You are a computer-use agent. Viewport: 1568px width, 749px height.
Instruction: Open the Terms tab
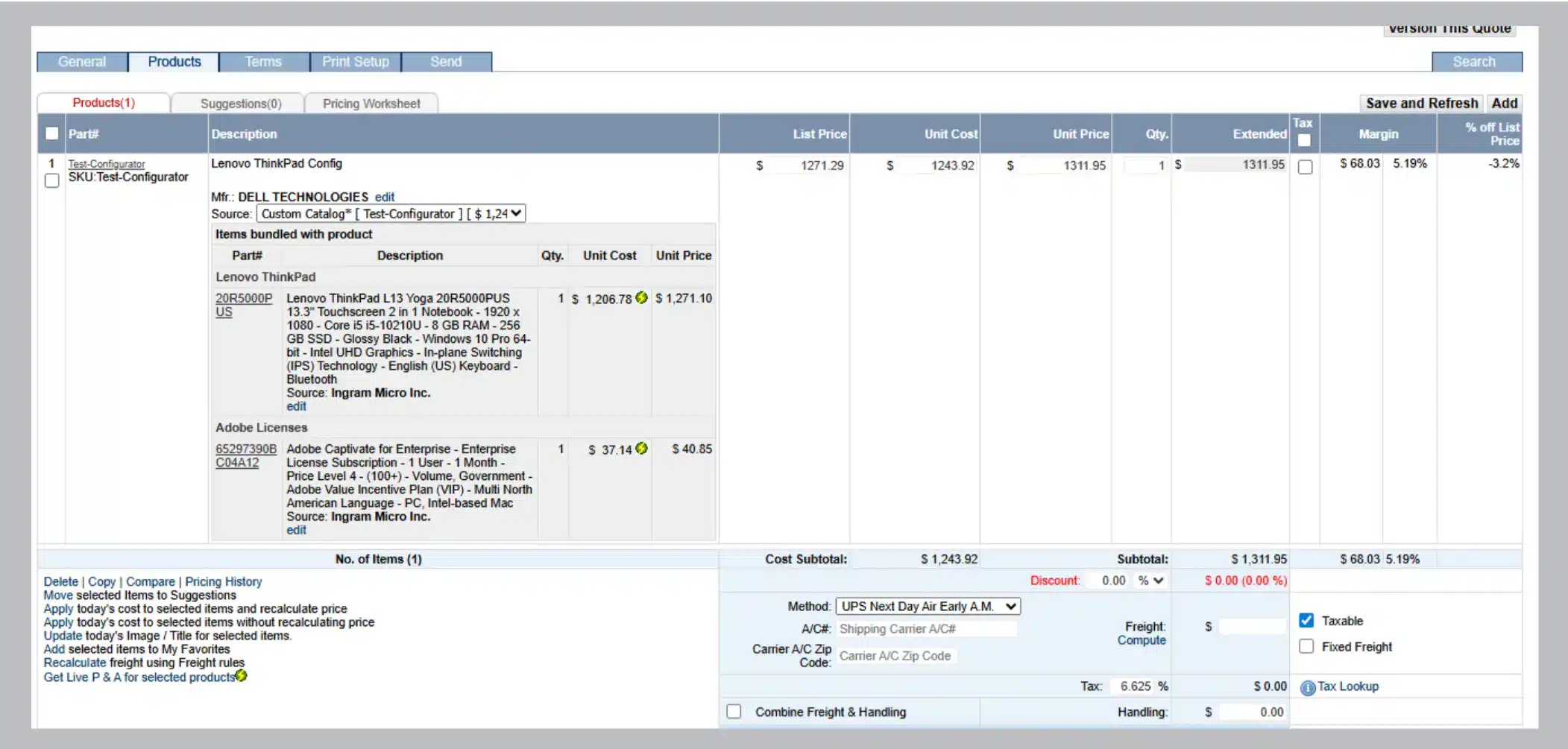coord(263,62)
